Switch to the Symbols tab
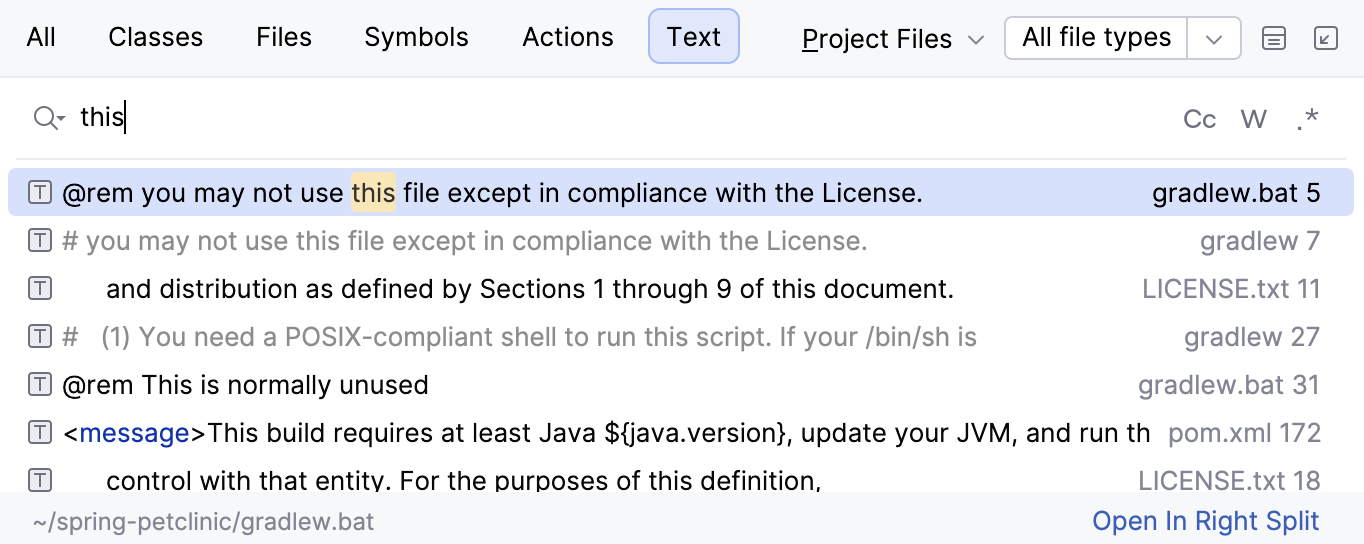This screenshot has height=544, width=1364. [x=416, y=37]
